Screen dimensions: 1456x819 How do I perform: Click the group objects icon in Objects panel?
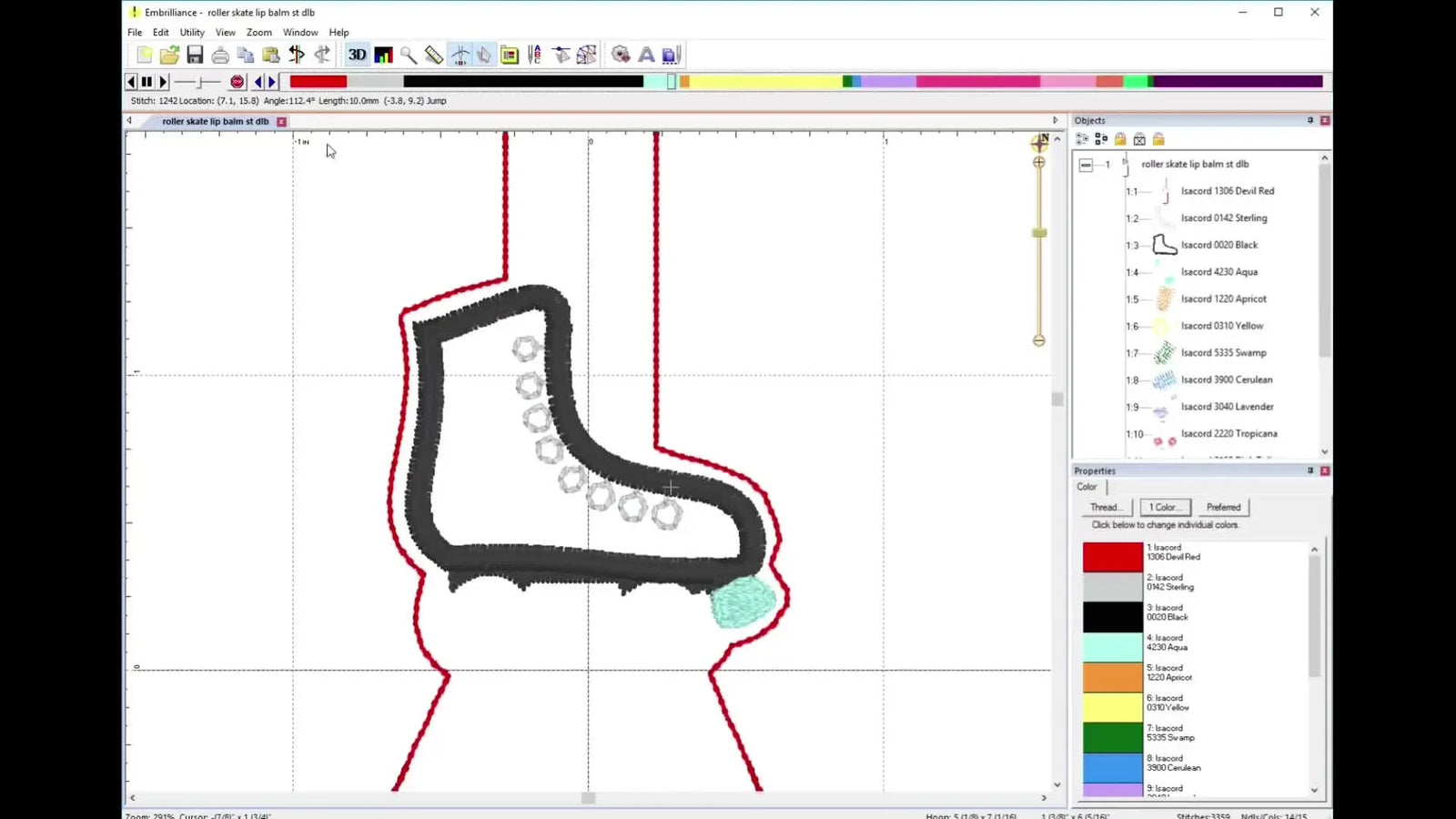(1101, 139)
